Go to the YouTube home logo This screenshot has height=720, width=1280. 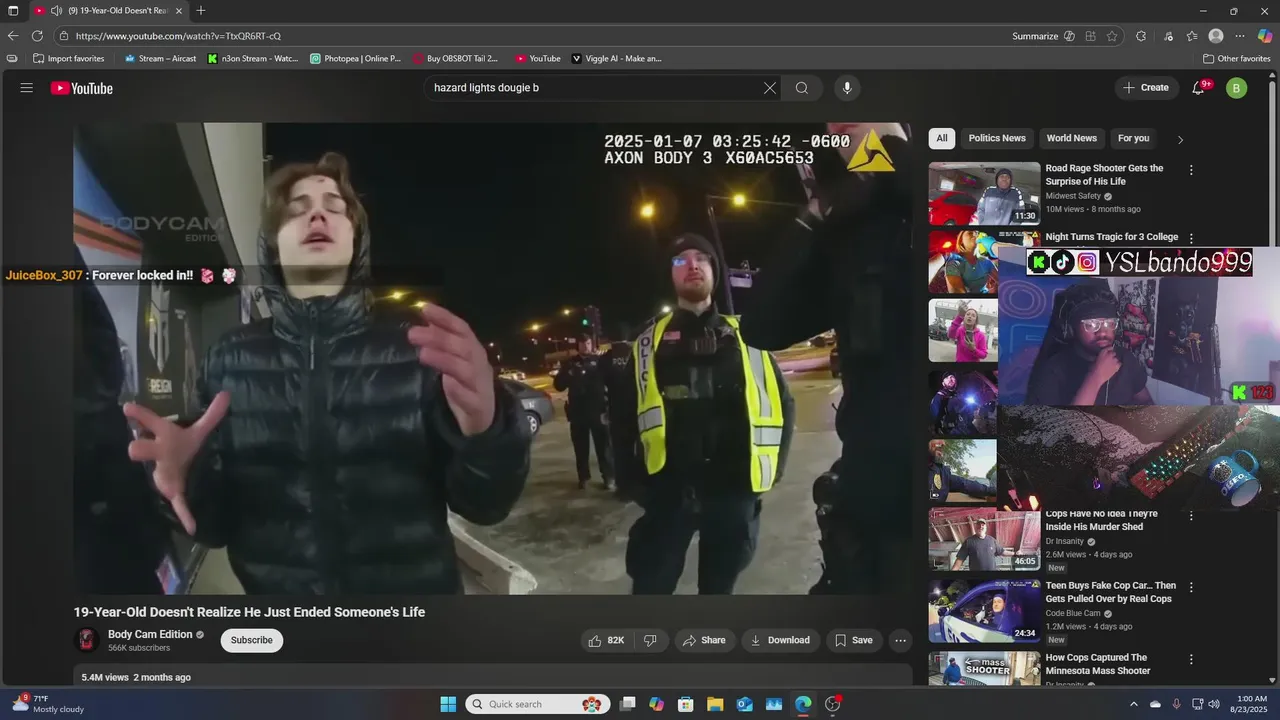82,88
